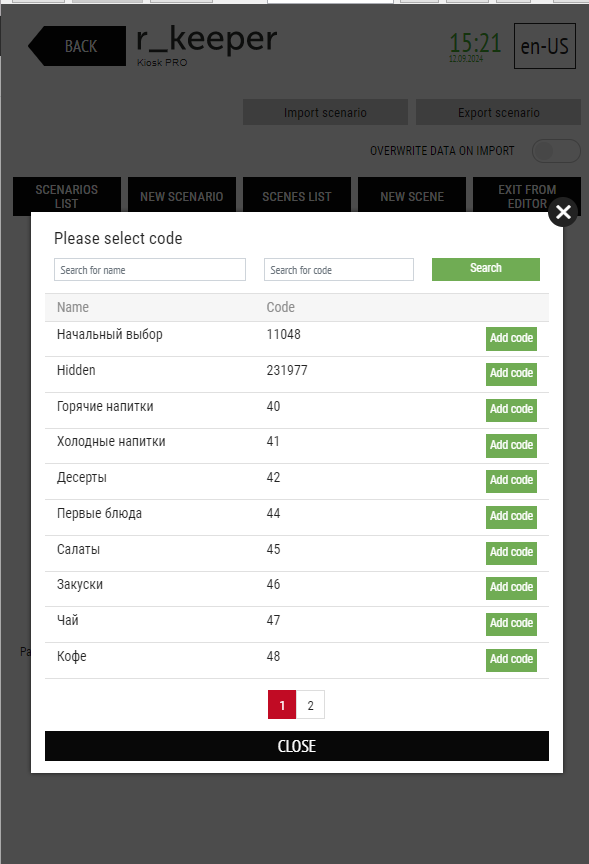Go to page 2 of results
The height and width of the screenshot is (864, 589).
(310, 705)
